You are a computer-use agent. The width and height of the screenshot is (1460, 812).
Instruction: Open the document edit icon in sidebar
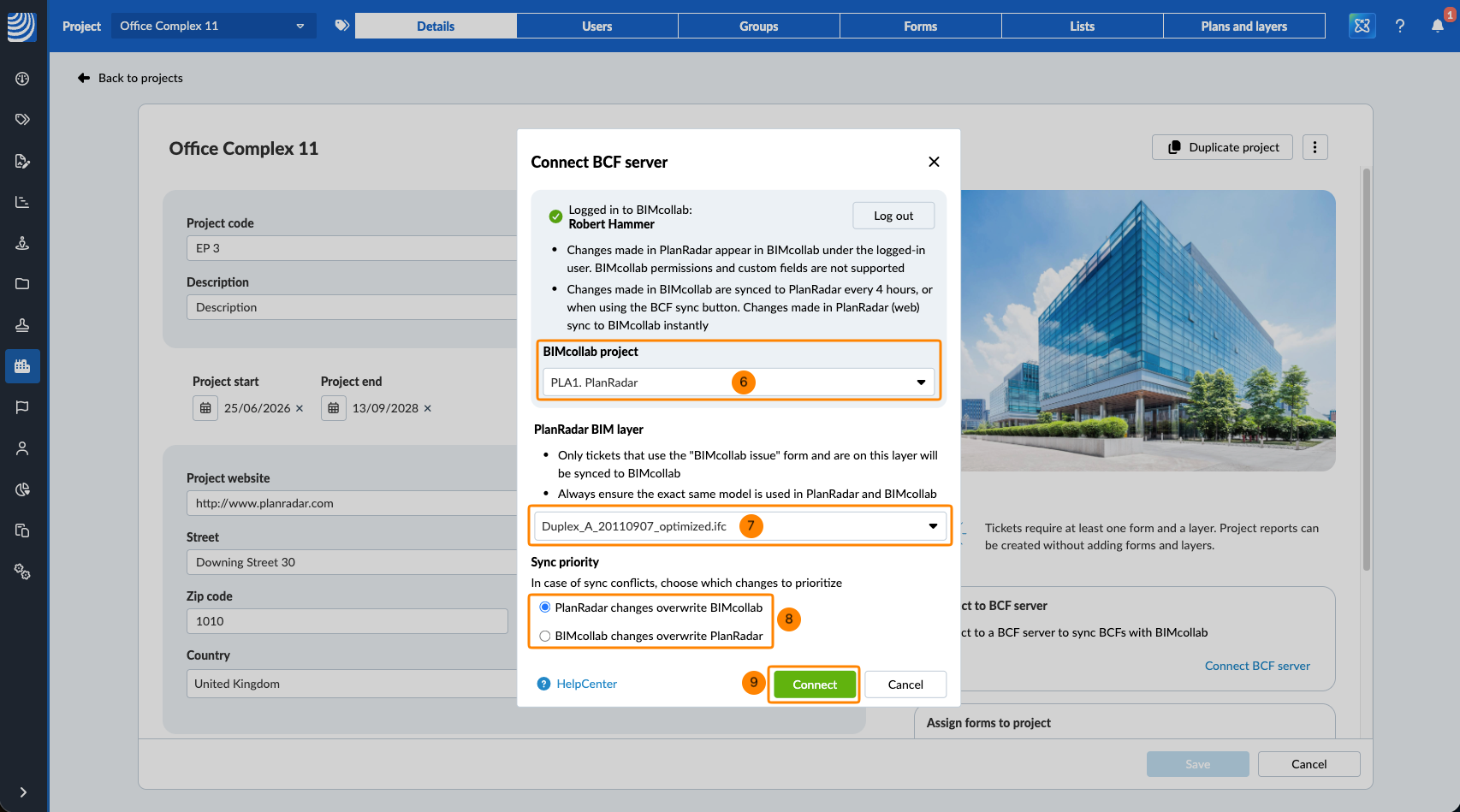(22, 161)
